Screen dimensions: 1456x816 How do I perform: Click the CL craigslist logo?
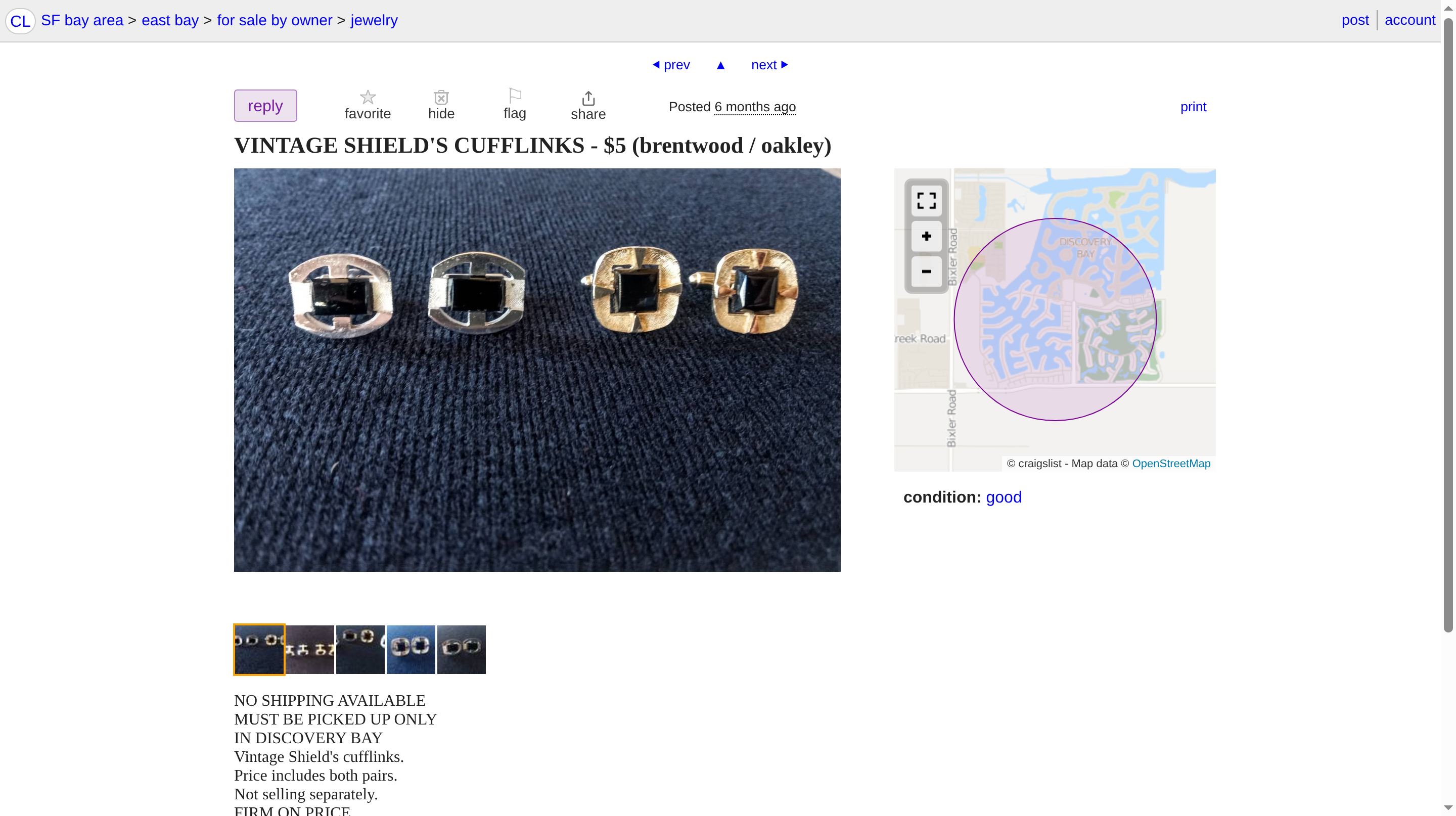(20, 21)
